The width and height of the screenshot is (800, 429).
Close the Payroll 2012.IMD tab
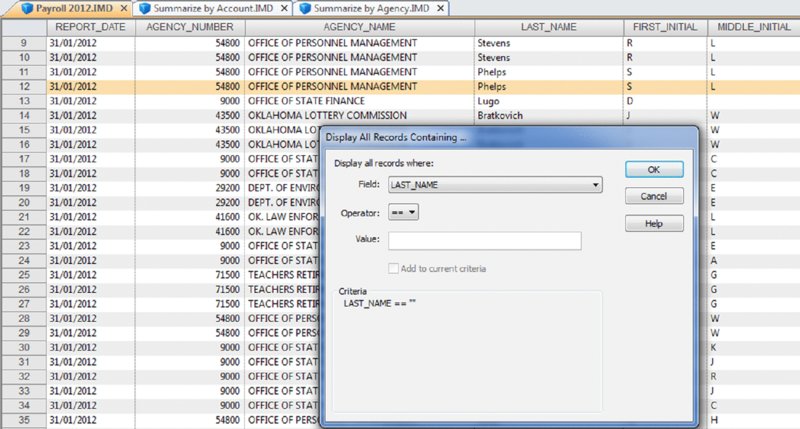pos(124,9)
